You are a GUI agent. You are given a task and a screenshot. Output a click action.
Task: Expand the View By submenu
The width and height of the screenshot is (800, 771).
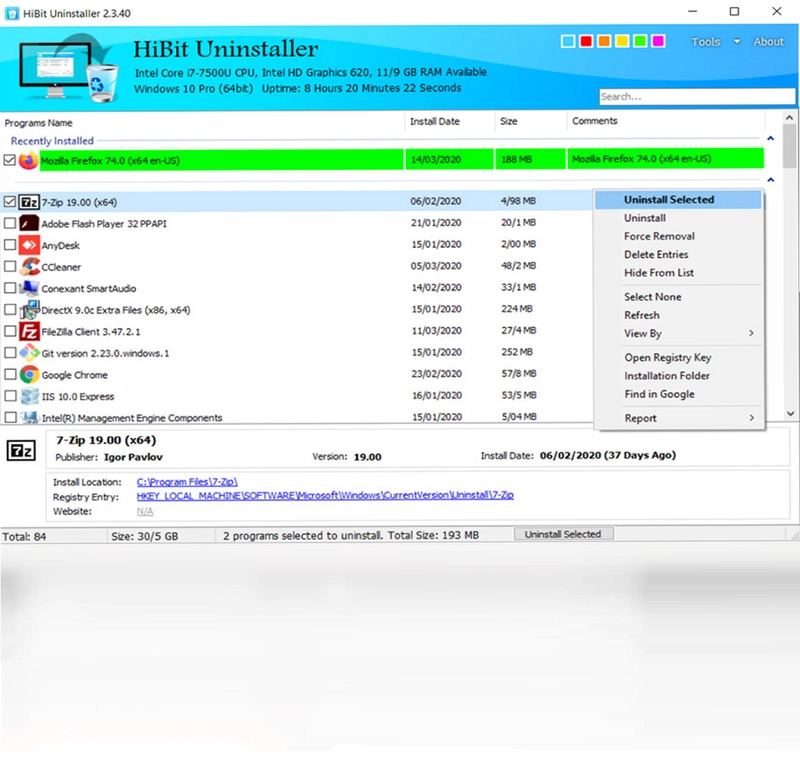(x=751, y=333)
